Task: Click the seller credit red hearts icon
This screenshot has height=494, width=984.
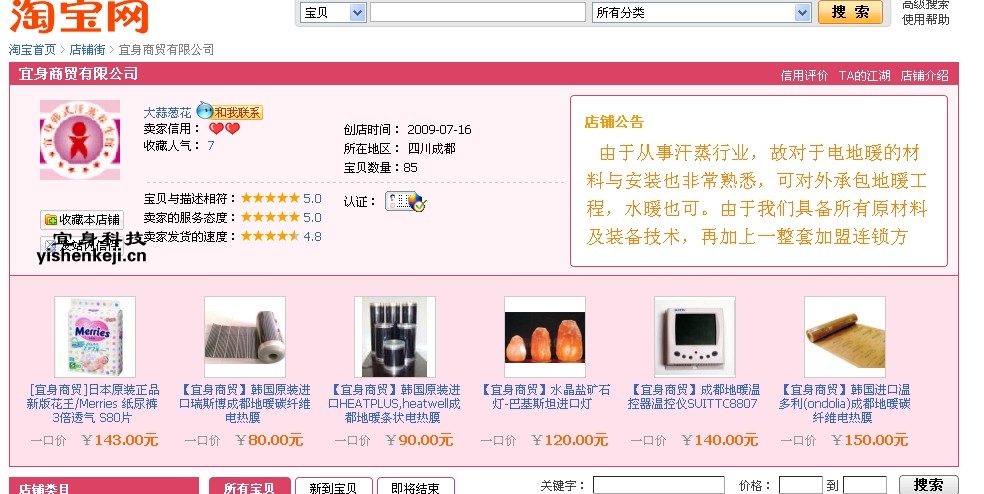Action: point(225,129)
